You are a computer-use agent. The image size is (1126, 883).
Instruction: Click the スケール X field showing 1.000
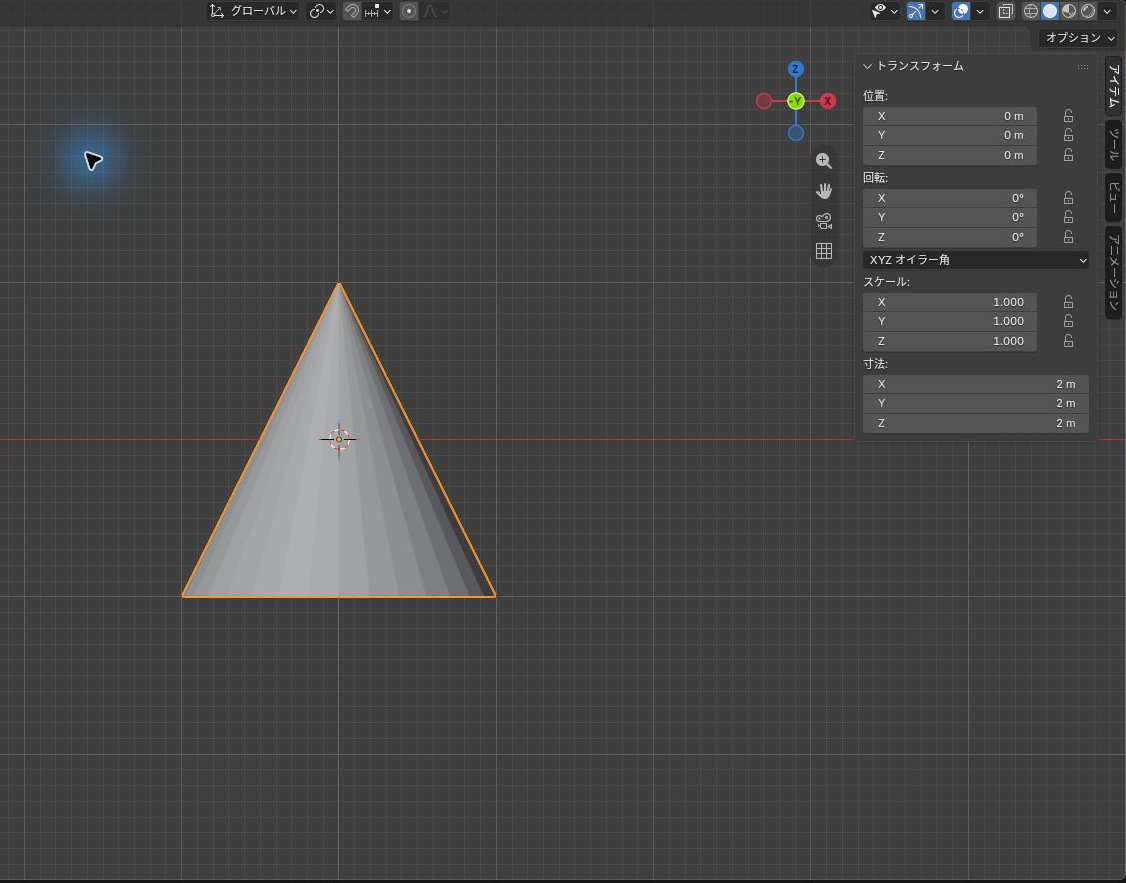point(949,302)
